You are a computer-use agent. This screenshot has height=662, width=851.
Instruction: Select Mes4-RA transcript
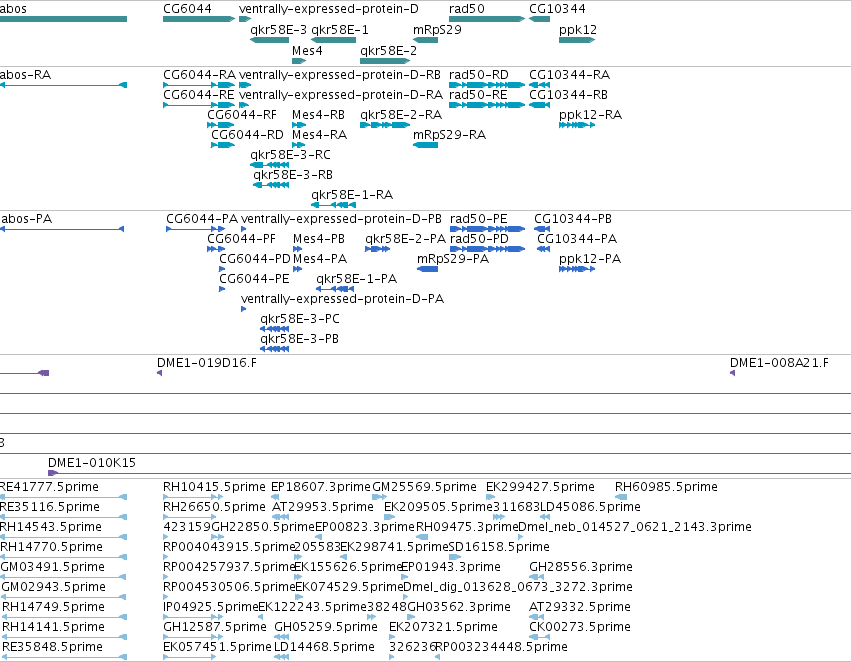click(x=299, y=145)
